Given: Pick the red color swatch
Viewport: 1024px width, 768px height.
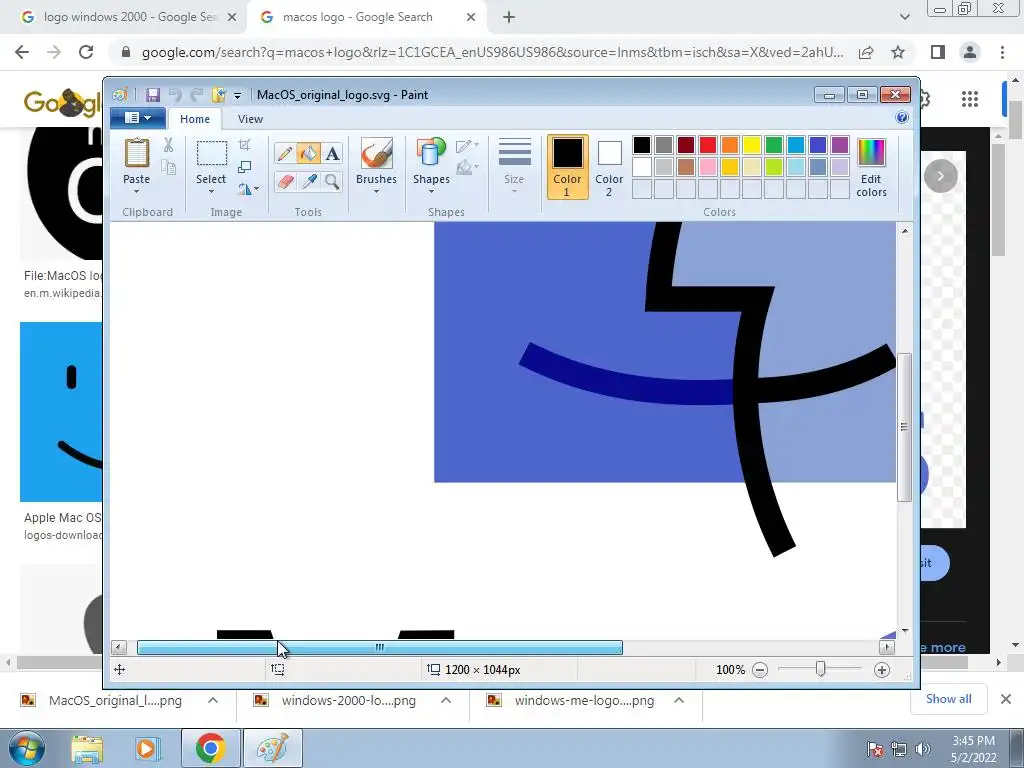Looking at the screenshot, I should [707, 144].
